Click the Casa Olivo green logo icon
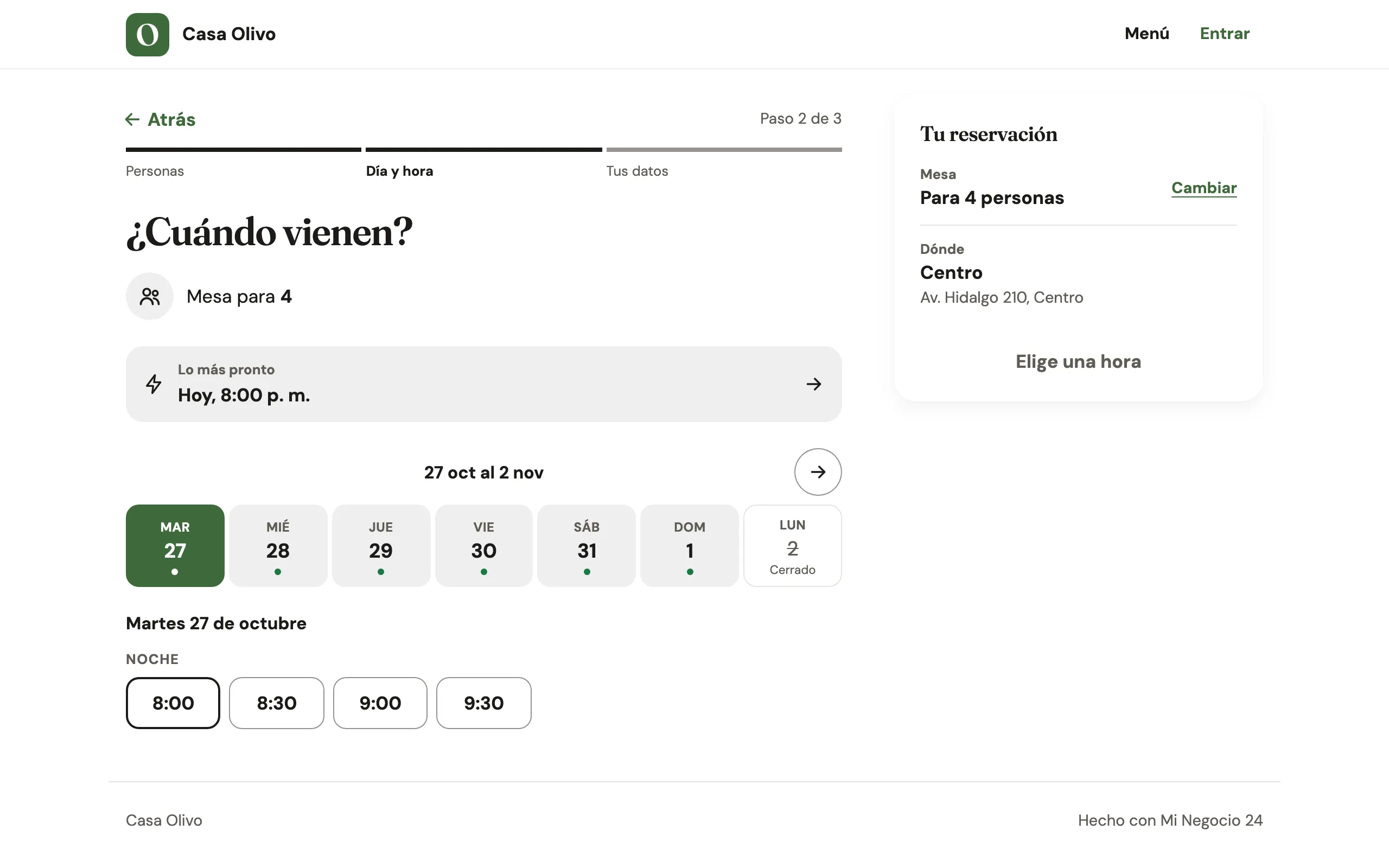Image resolution: width=1389 pixels, height=868 pixels. (x=148, y=34)
